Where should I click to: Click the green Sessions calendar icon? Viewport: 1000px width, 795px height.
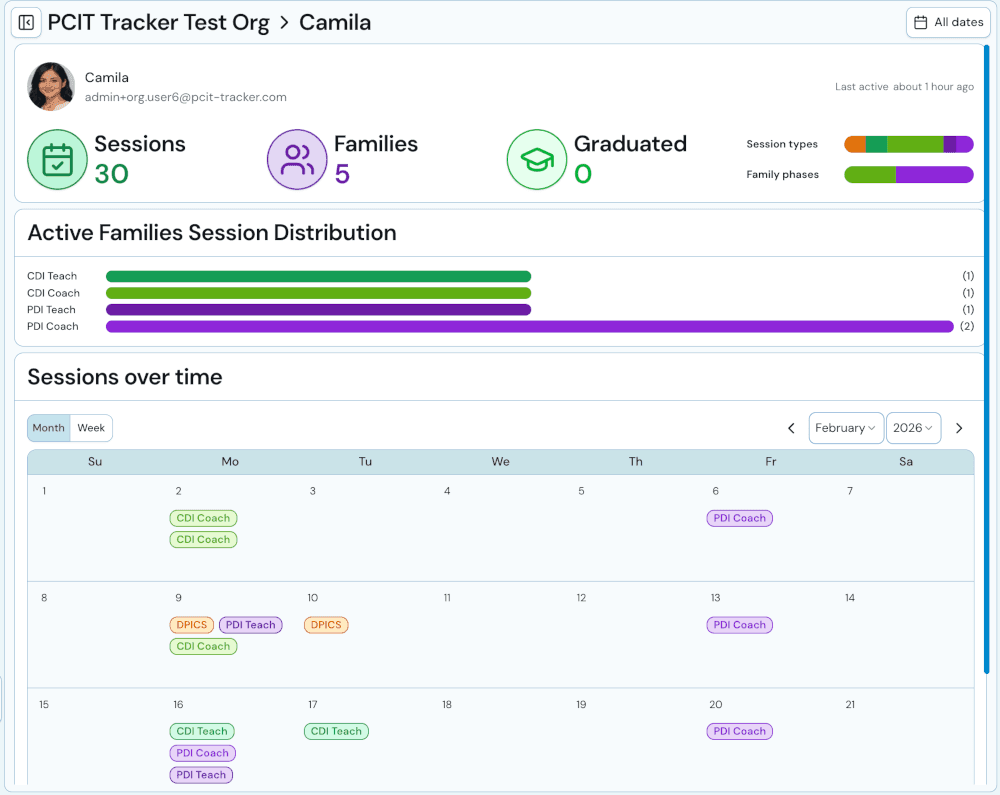pos(56,160)
